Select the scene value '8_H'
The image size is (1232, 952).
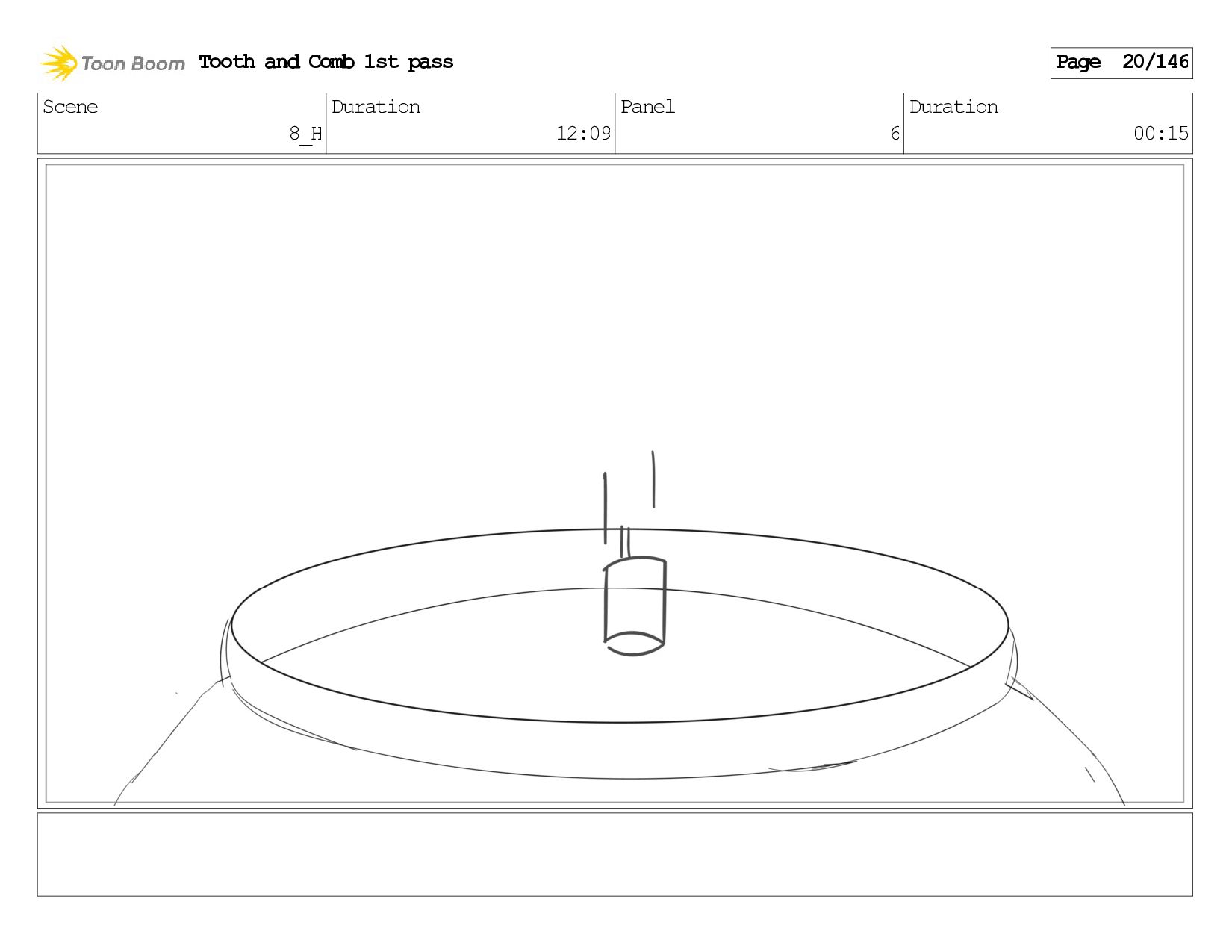[305, 134]
